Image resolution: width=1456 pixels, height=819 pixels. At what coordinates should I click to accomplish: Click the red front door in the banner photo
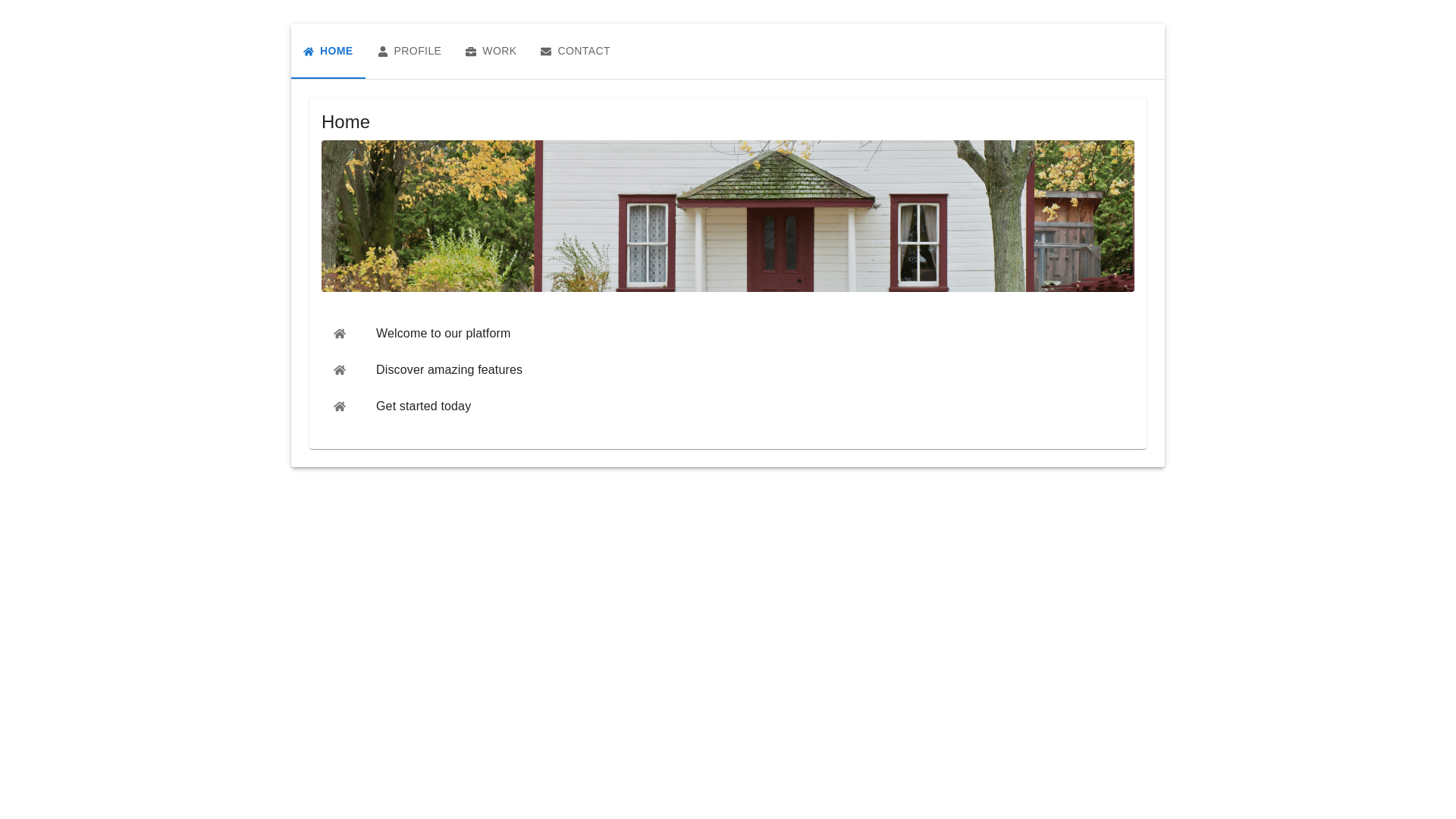point(780,249)
